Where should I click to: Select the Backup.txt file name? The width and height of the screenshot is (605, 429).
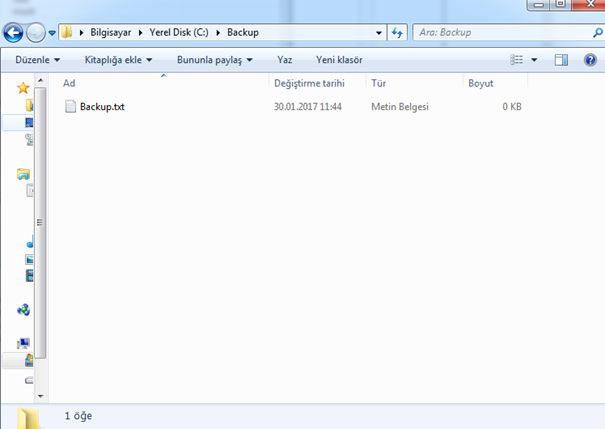pyautogui.click(x=102, y=107)
